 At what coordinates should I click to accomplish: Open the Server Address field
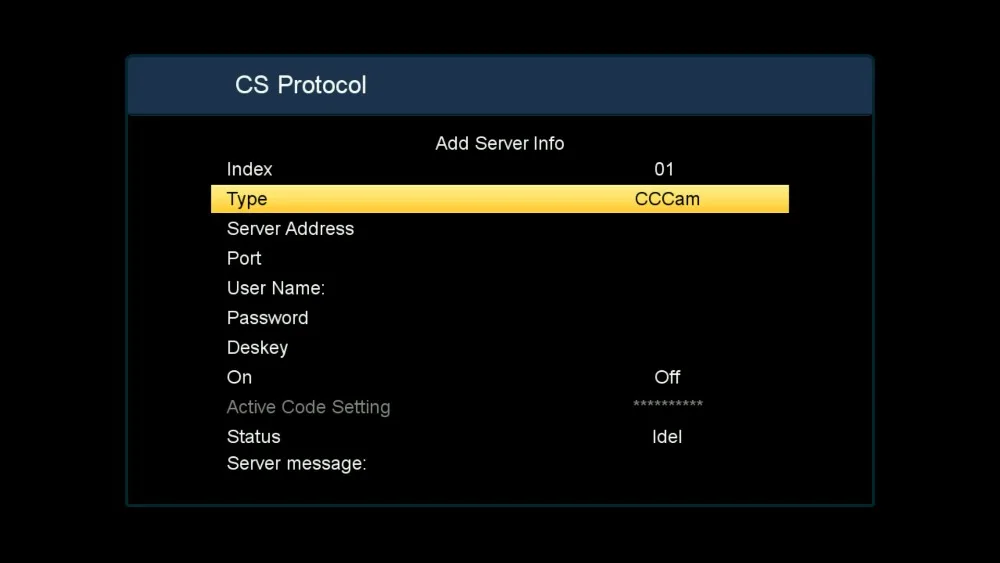tap(290, 229)
